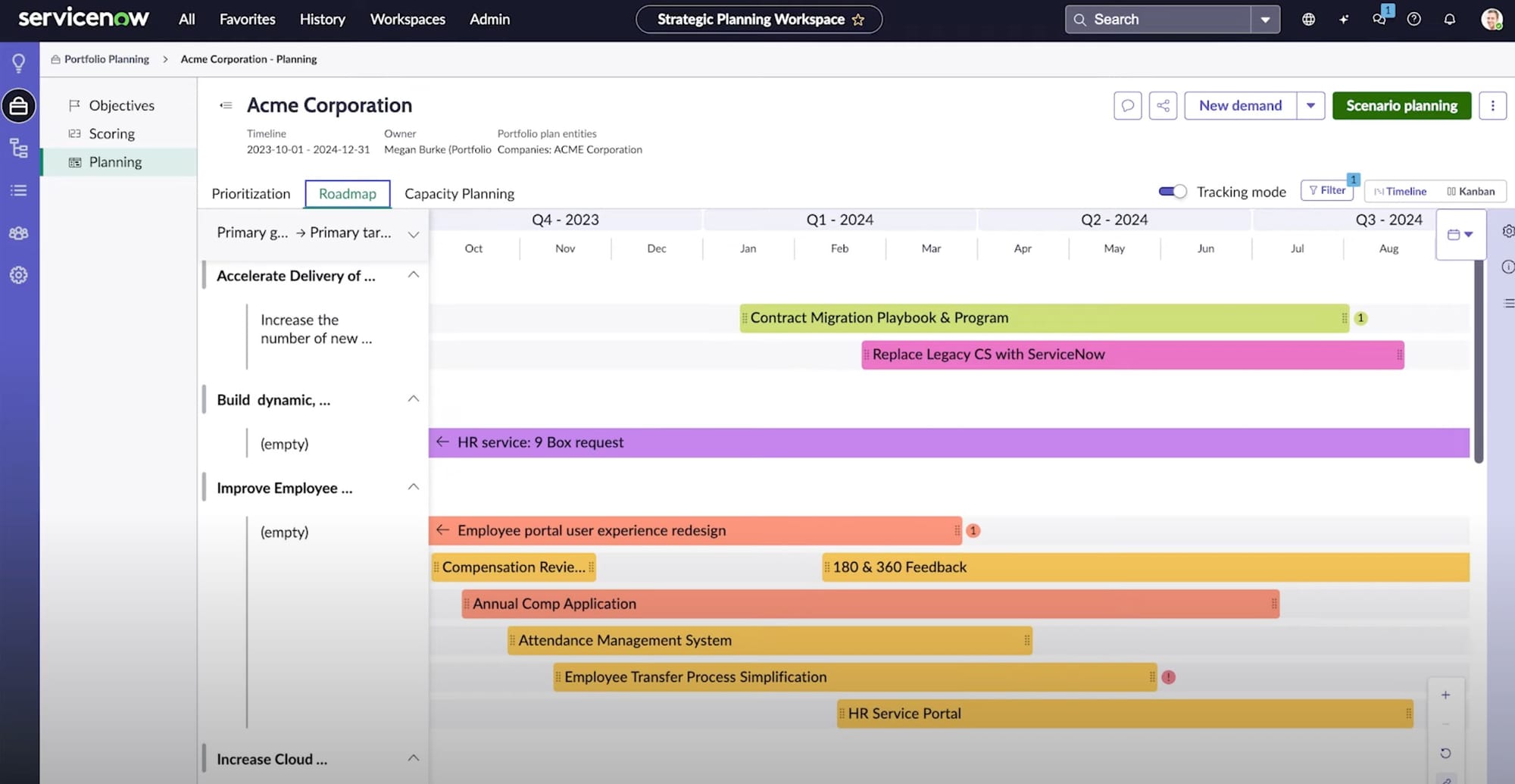Zoom in the roadmap with plus icon
1515x784 pixels.
click(x=1445, y=695)
